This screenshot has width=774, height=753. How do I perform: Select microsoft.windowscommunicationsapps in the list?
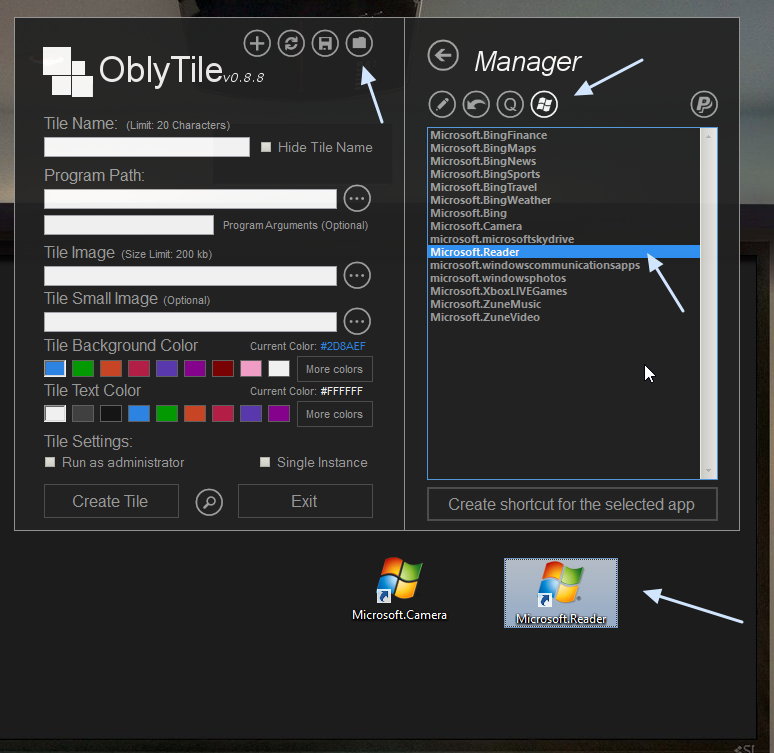pyautogui.click(x=564, y=265)
